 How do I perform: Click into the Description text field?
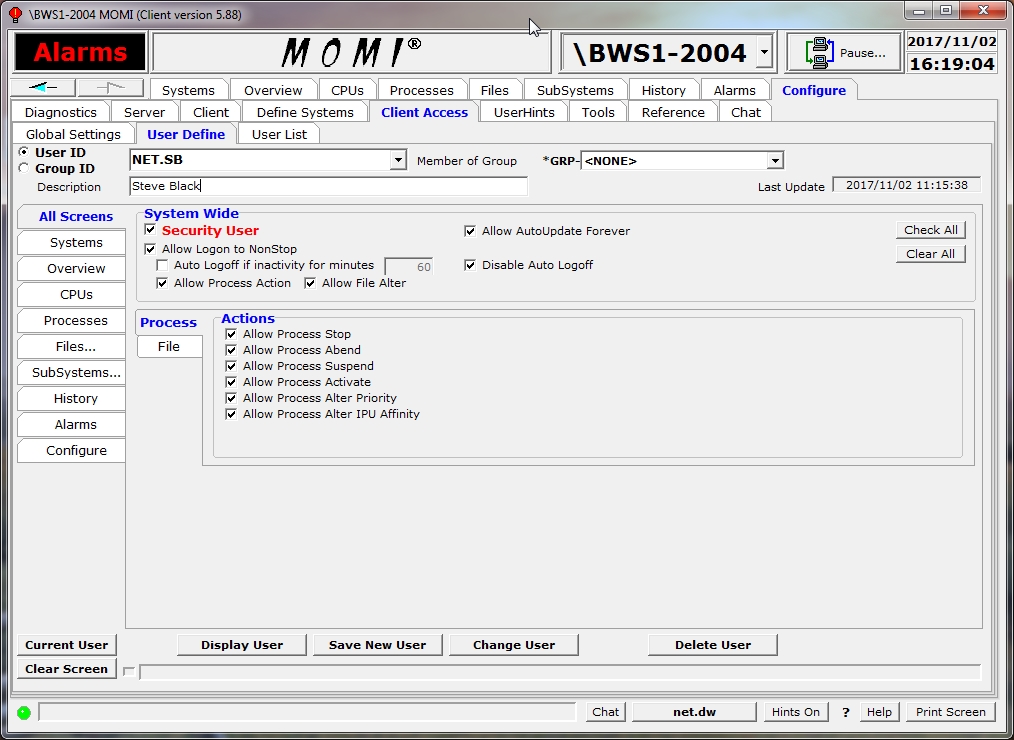328,186
